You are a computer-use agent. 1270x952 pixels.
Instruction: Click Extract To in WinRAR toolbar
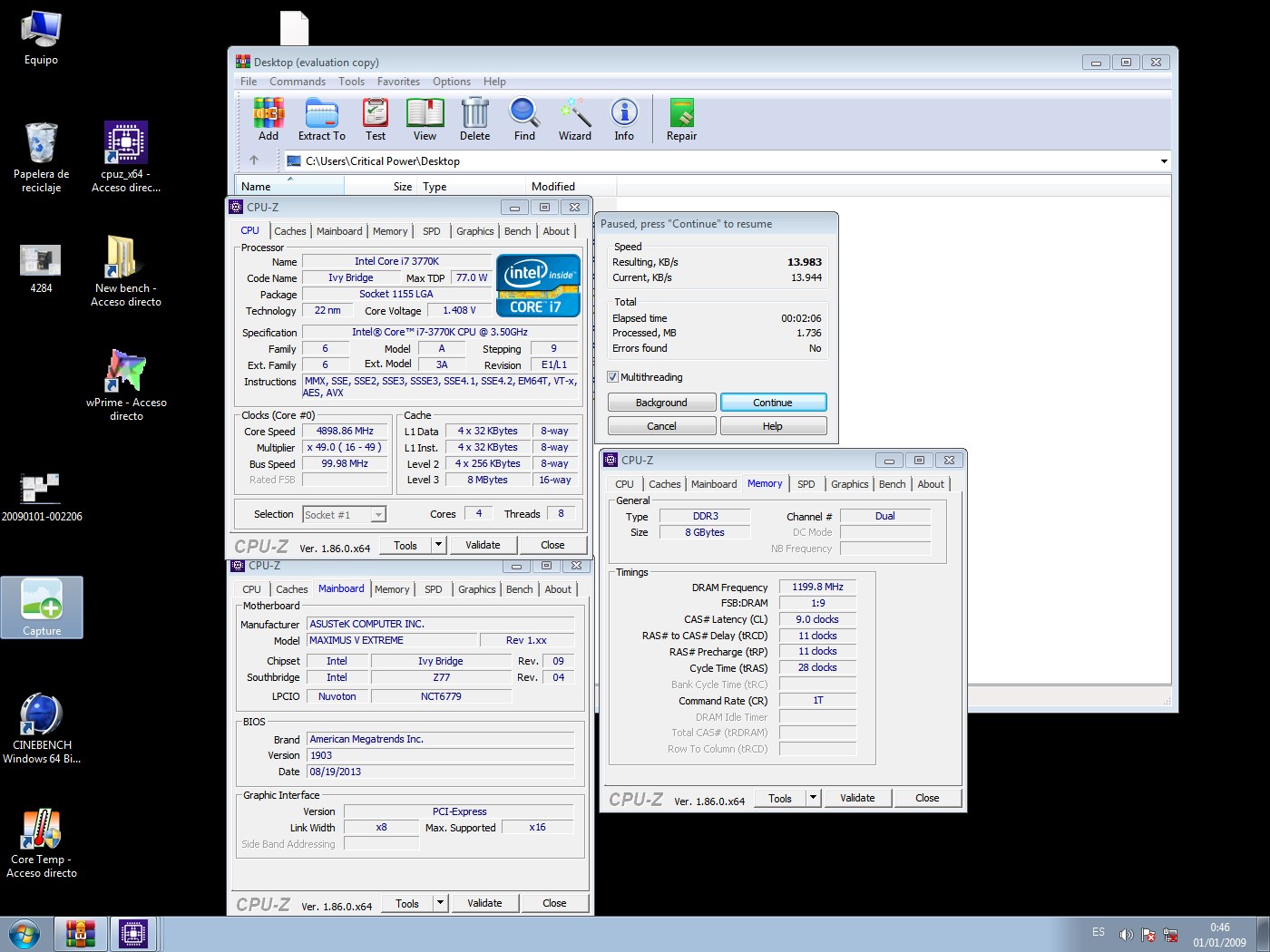pos(322,120)
